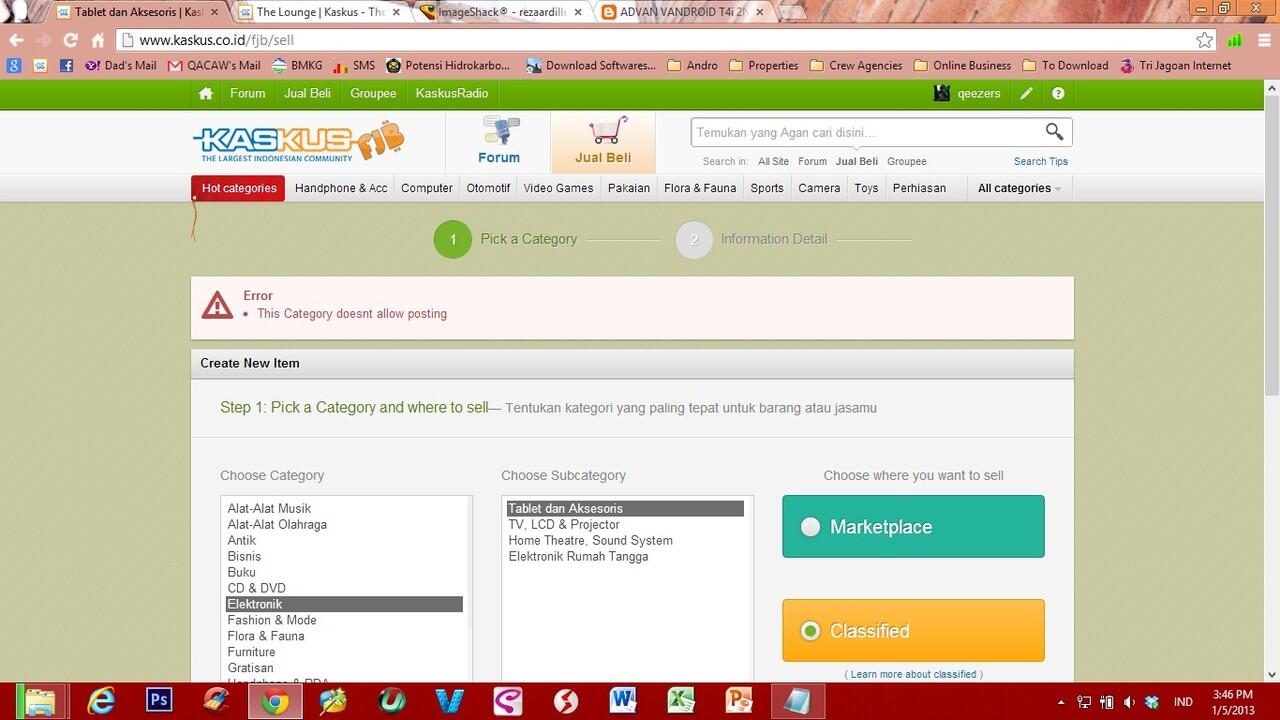Open File Explorer from the taskbar

pos(41,701)
